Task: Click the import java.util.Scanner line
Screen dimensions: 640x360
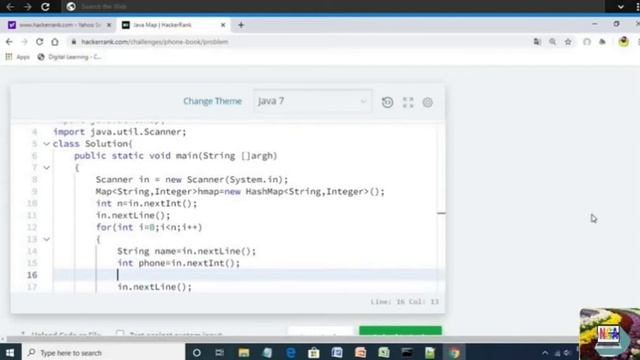Action: pyautogui.click(x=120, y=132)
